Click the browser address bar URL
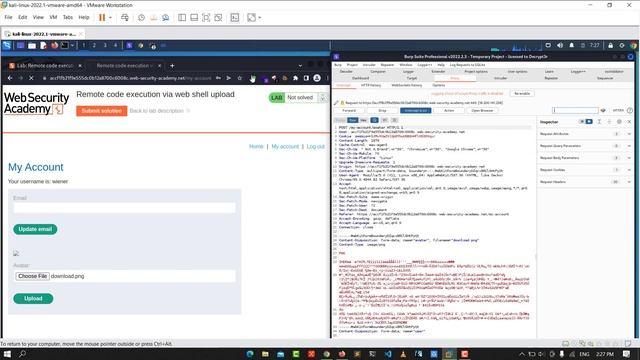Image resolution: width=640 pixels, height=360 pixels. [x=130, y=78]
